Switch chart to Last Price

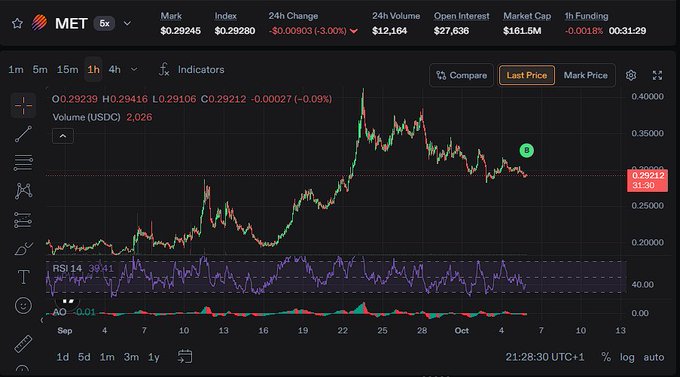(526, 75)
